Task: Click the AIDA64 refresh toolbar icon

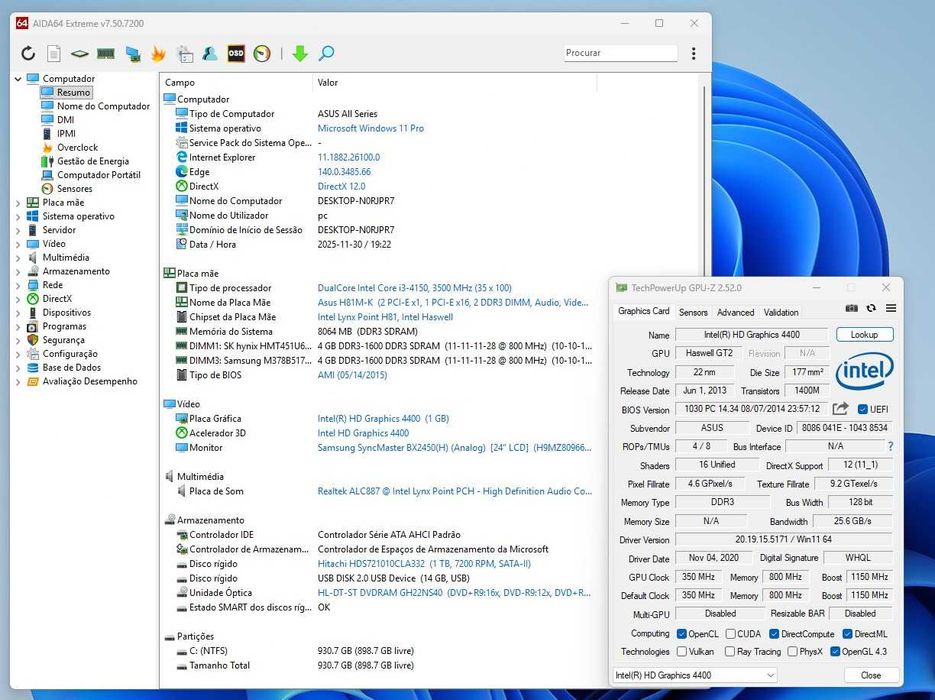Action: 28,54
